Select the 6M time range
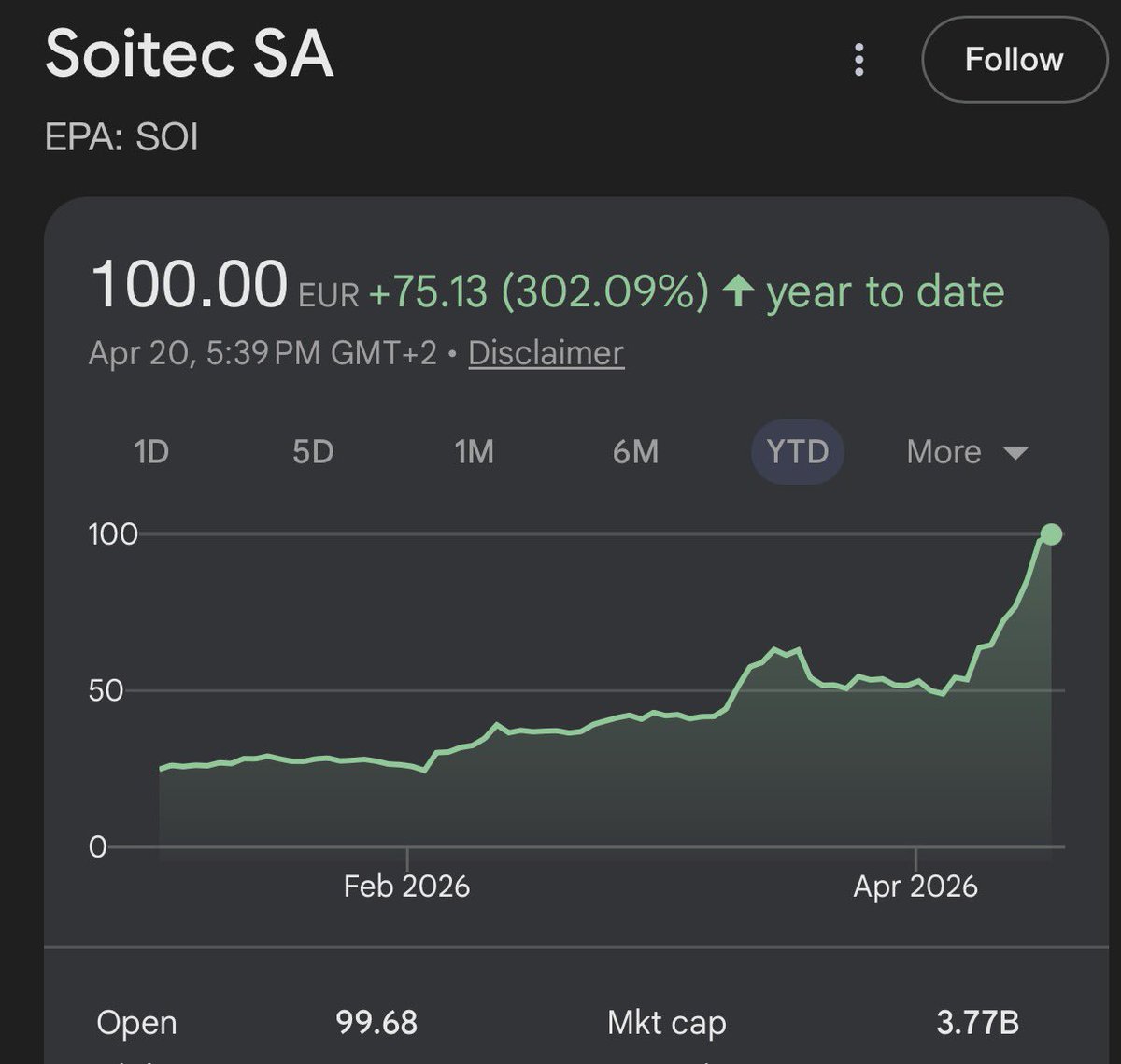 coord(635,452)
